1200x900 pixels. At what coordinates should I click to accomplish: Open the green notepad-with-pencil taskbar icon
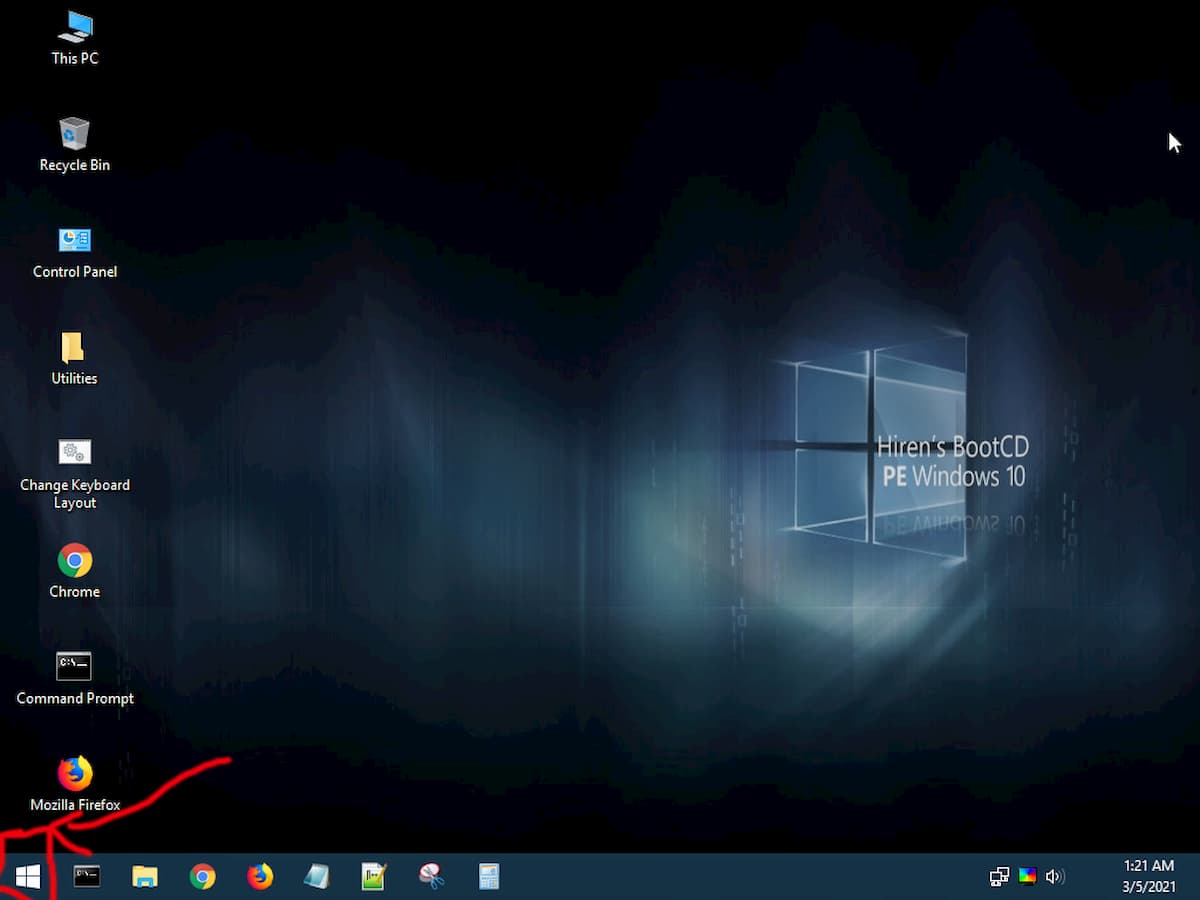tap(374, 877)
